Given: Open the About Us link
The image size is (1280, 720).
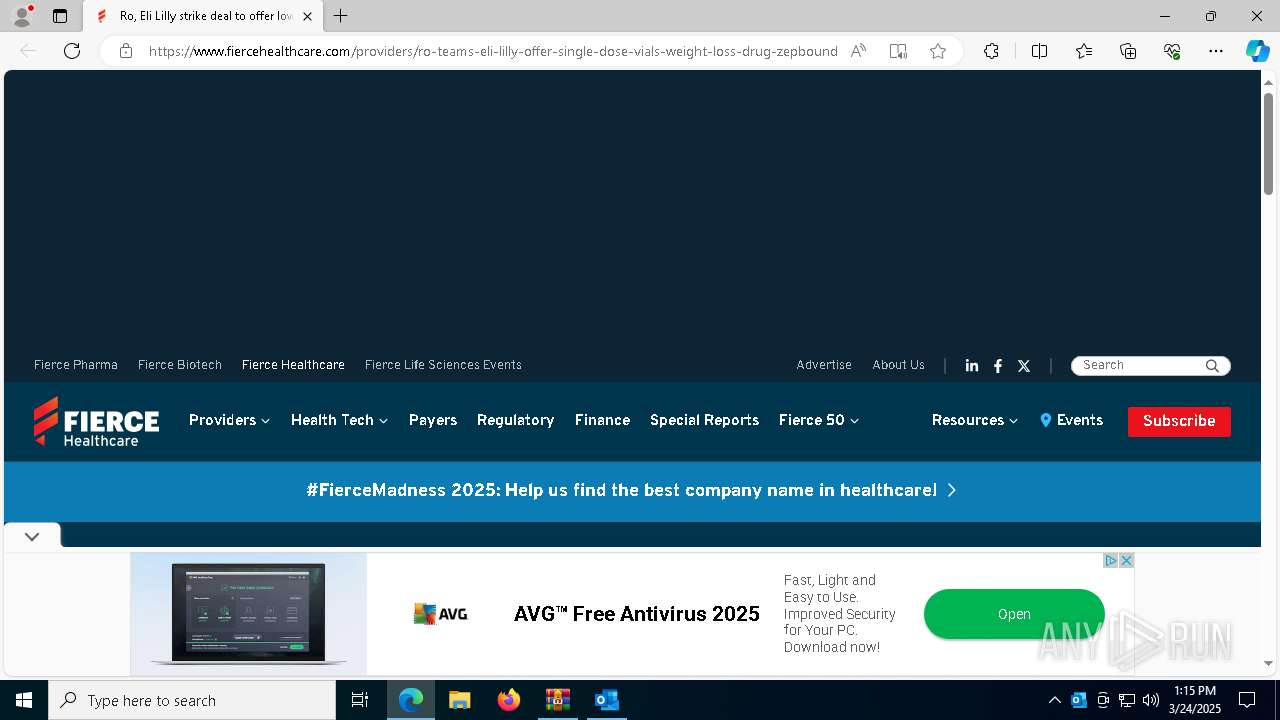Looking at the screenshot, I should [x=898, y=365].
